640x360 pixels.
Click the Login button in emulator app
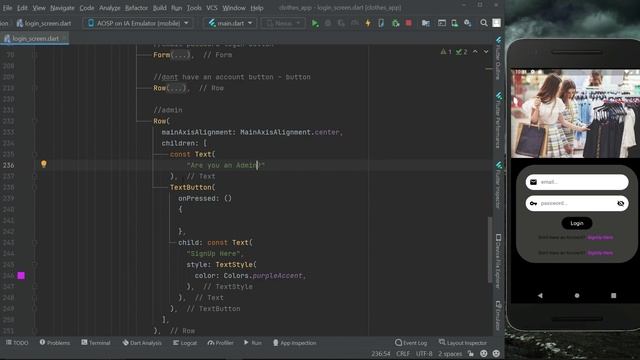577,223
